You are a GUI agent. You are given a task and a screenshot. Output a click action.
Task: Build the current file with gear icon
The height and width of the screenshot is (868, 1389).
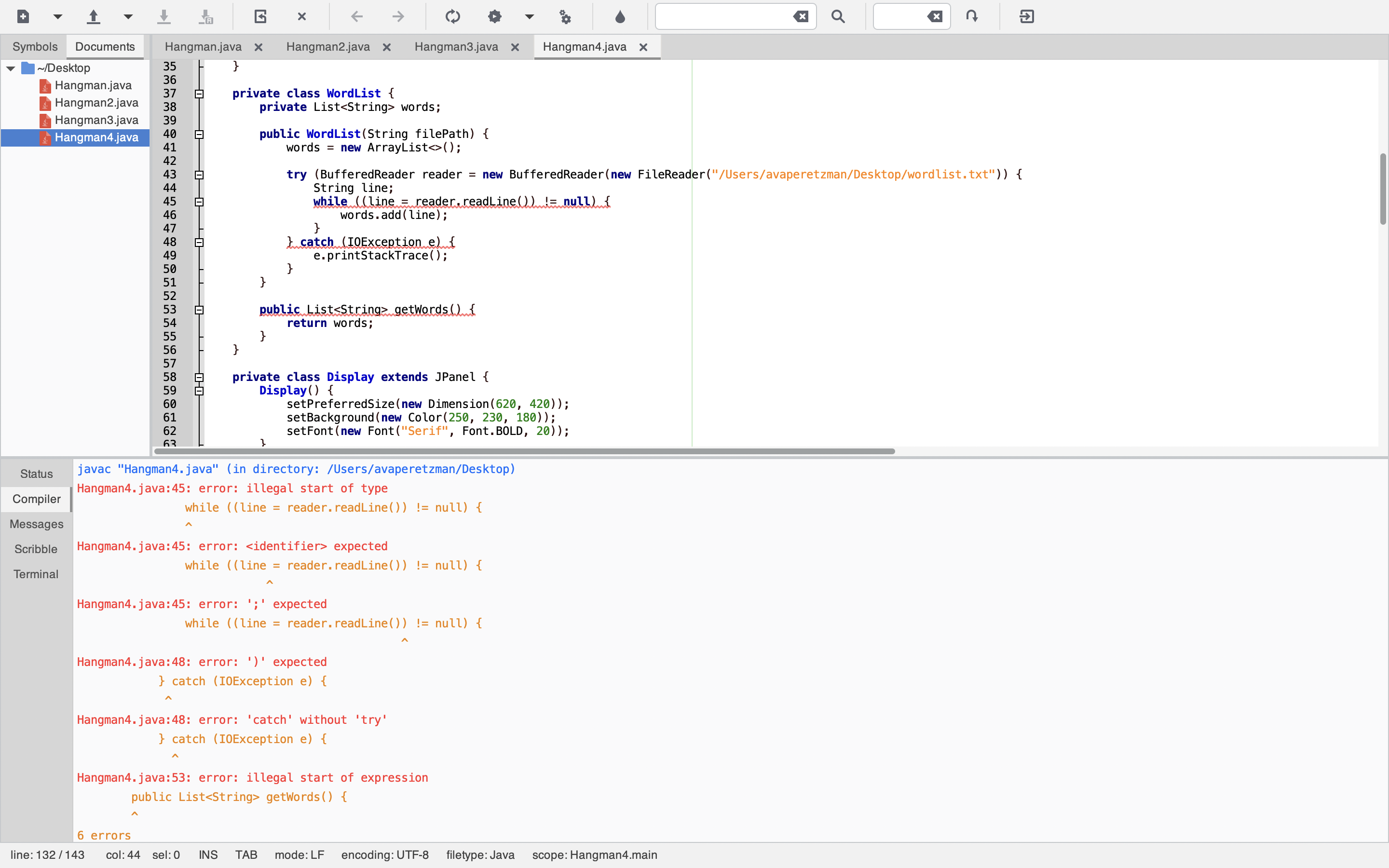point(494,17)
